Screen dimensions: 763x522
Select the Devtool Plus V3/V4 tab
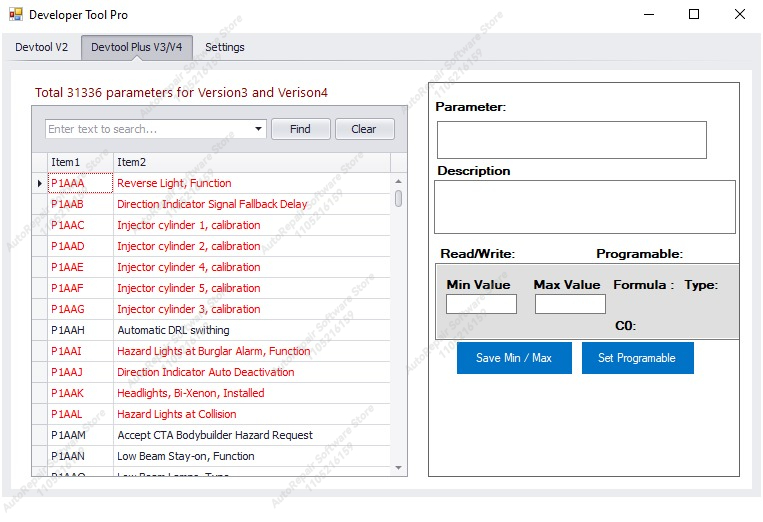(x=137, y=47)
